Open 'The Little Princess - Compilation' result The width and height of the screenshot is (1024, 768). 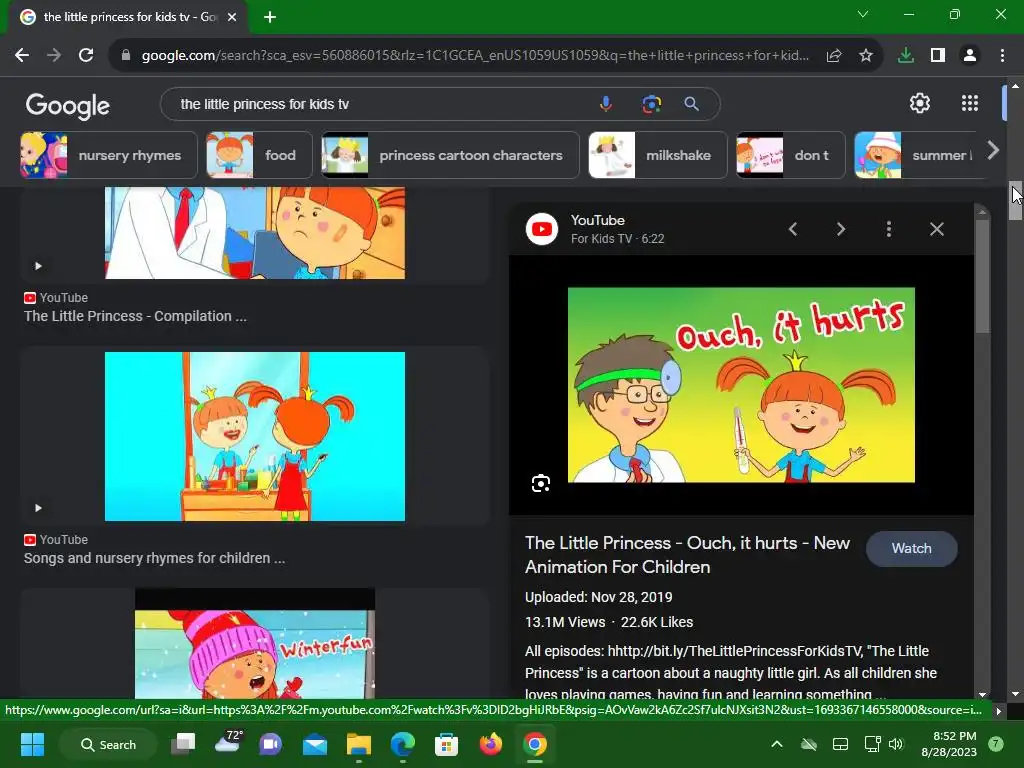pos(135,316)
